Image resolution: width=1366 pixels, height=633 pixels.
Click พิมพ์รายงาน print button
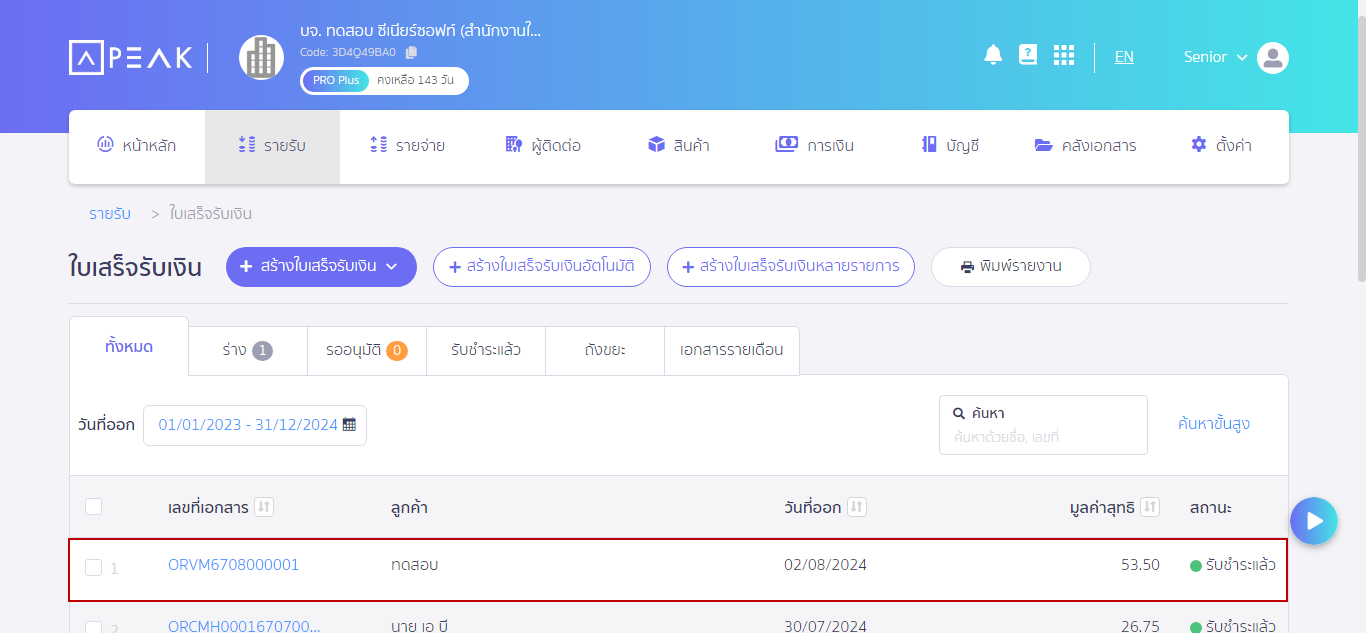[x=1010, y=267]
